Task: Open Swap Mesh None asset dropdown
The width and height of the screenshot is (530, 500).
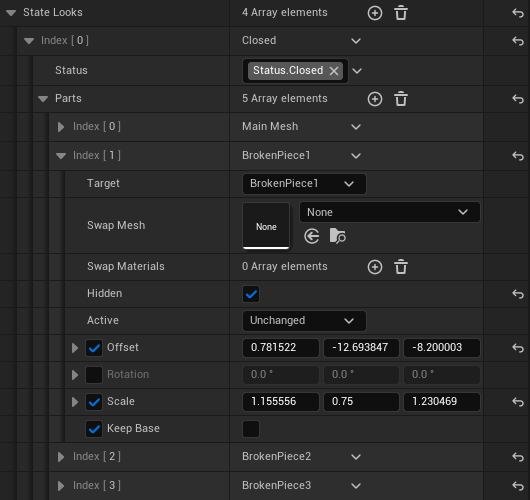Action: coord(390,212)
